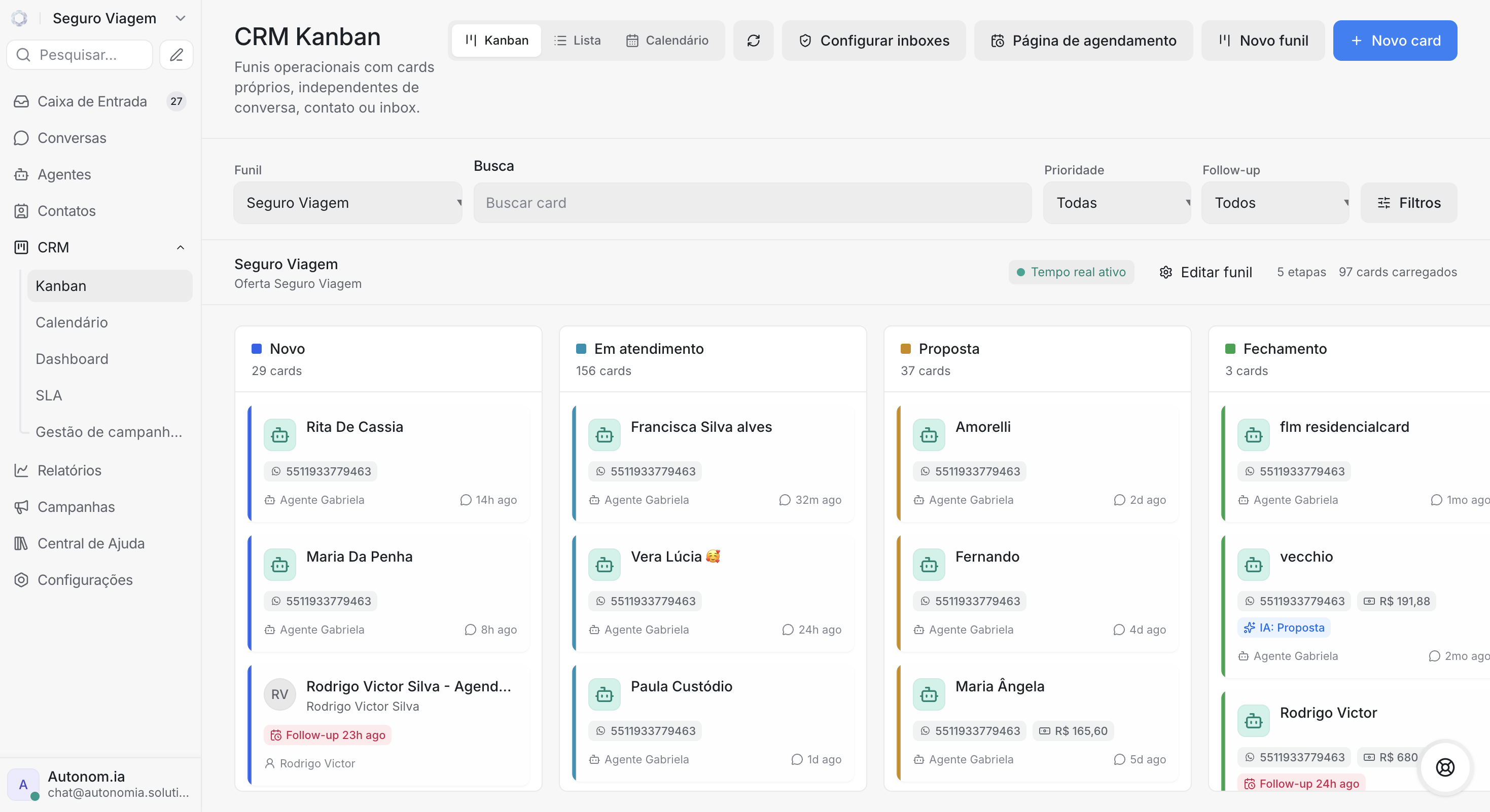Click the magnifier icon in Pesquisar box
The image size is (1490, 812).
click(x=24, y=55)
